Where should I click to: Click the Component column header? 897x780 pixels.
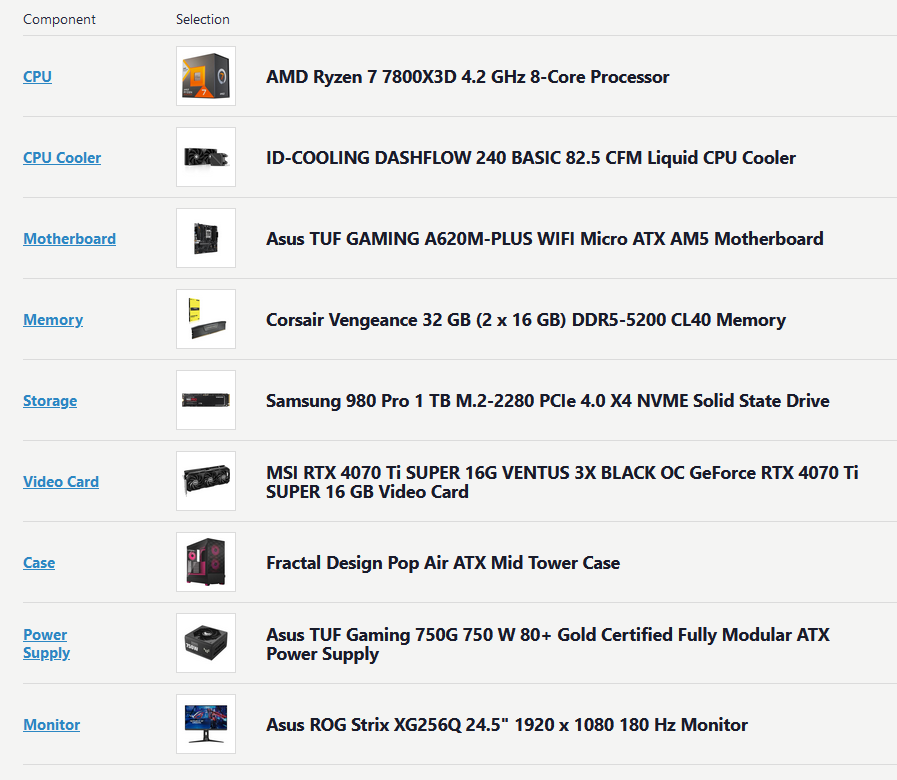pyautogui.click(x=59, y=19)
